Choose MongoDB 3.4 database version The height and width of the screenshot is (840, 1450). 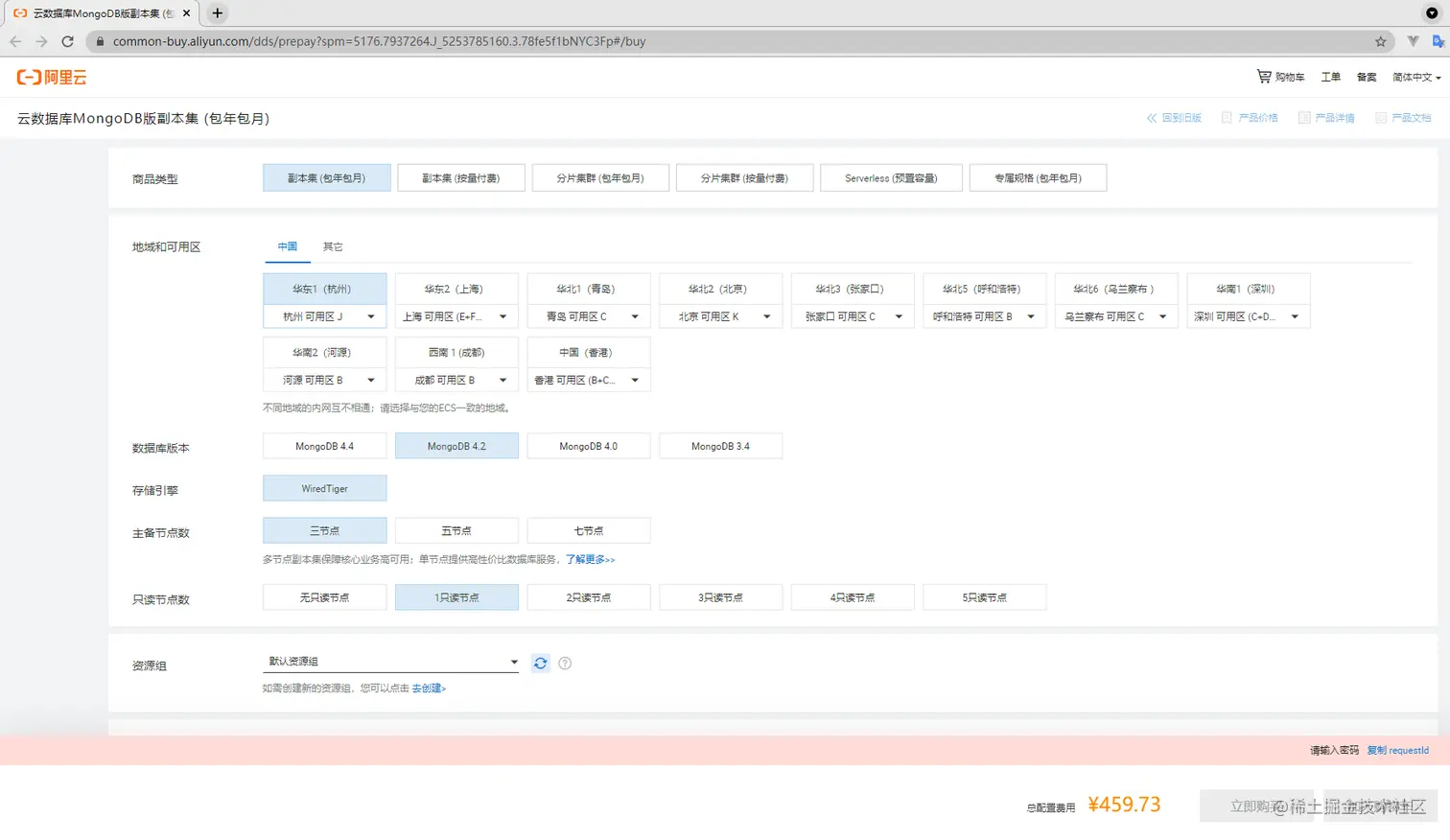720,446
